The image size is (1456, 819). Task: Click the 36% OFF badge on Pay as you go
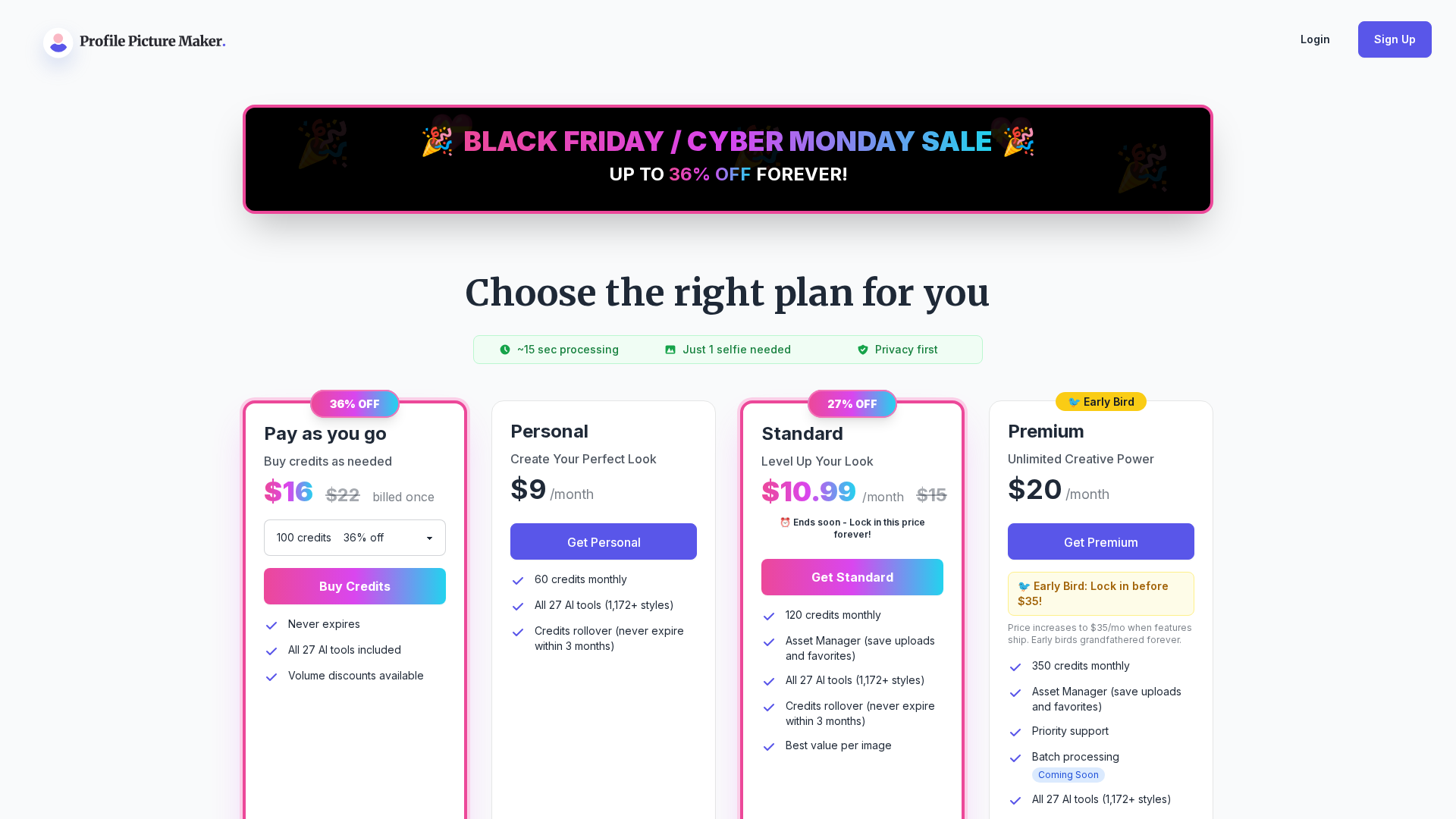point(355,404)
